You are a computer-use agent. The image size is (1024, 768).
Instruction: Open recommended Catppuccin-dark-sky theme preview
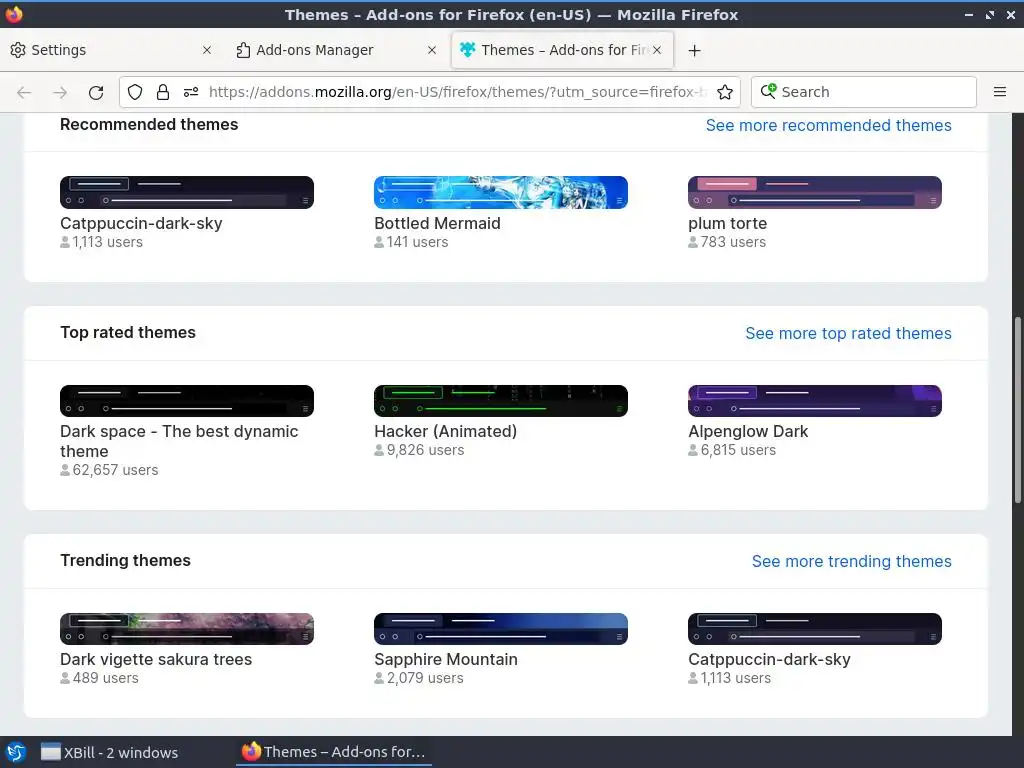click(187, 193)
